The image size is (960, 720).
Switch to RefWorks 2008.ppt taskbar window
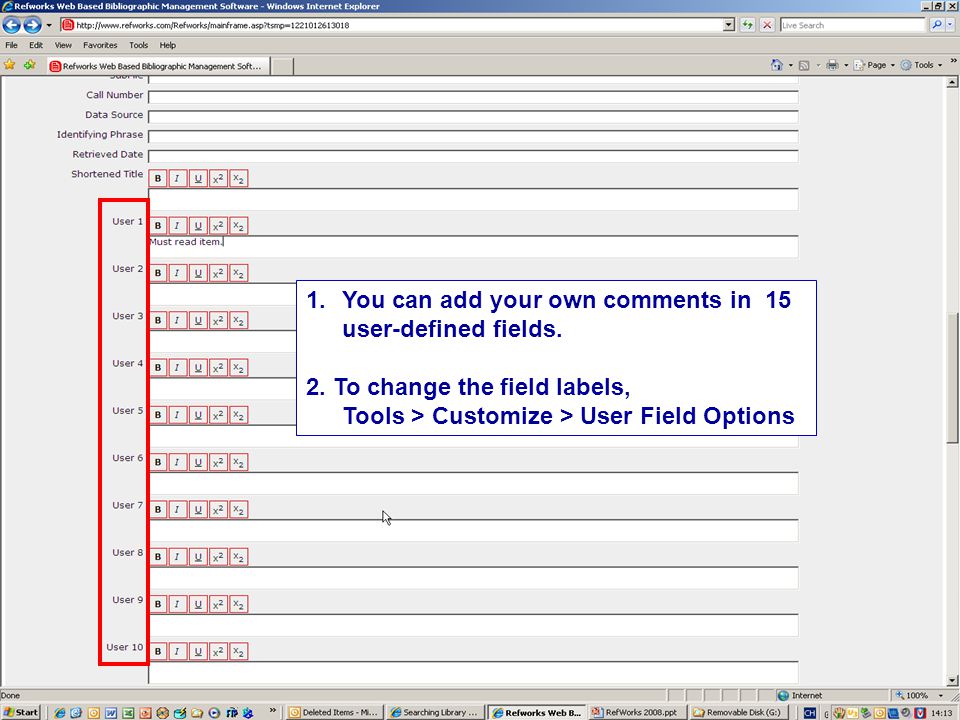click(636, 712)
